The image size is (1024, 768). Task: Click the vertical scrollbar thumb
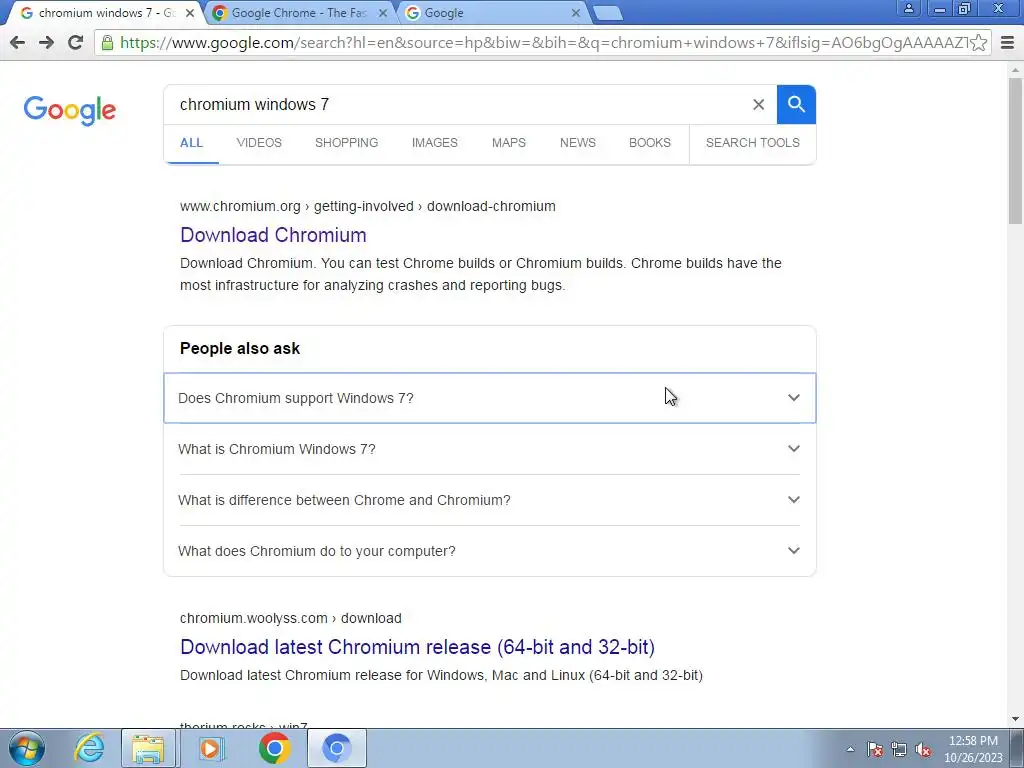coord(1016,150)
